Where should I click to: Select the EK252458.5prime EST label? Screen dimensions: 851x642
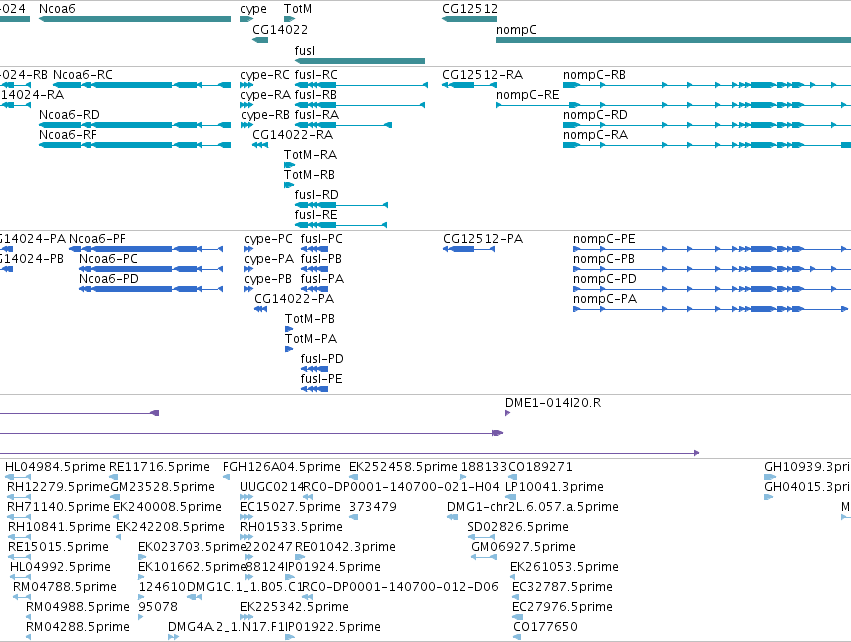click(x=403, y=467)
